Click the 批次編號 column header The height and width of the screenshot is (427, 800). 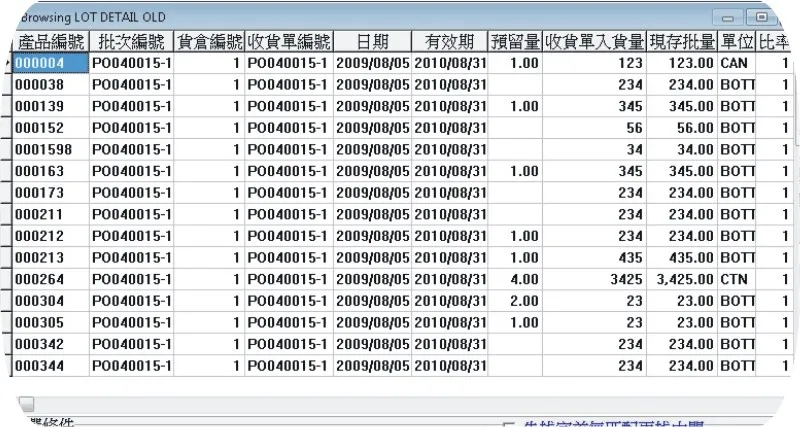[130, 42]
